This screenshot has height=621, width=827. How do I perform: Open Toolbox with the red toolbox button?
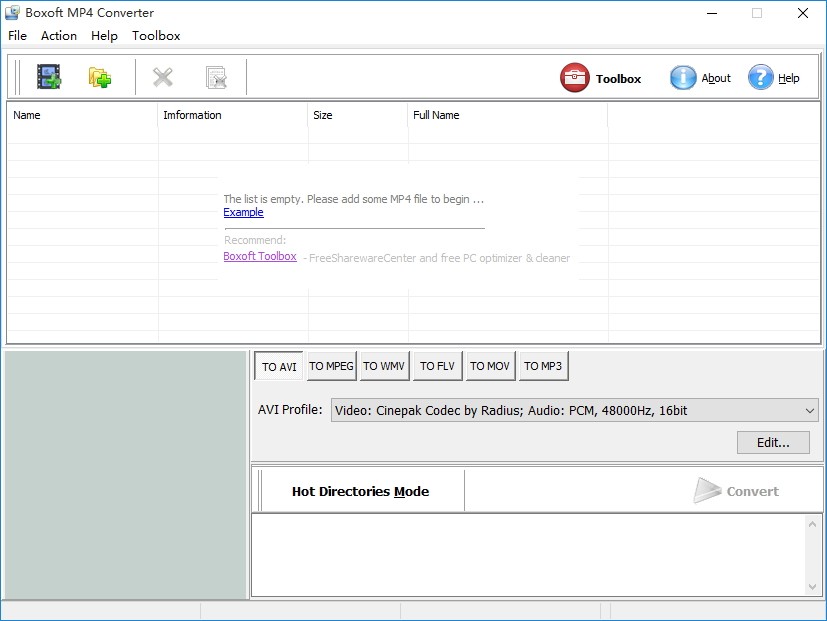coord(601,78)
